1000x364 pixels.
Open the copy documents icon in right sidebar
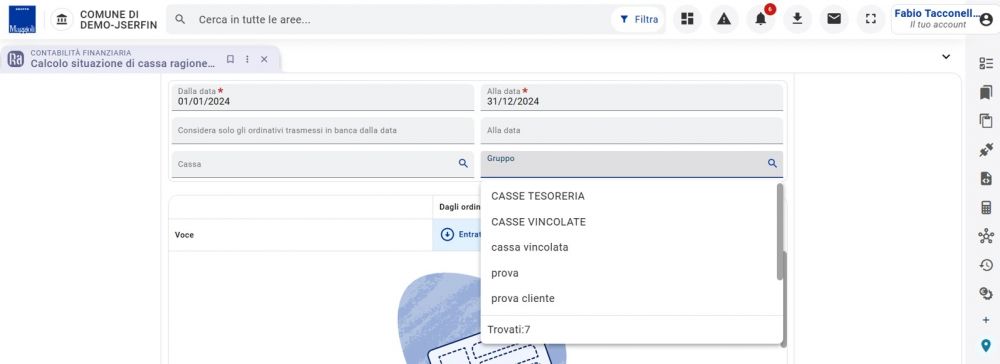coord(986,121)
